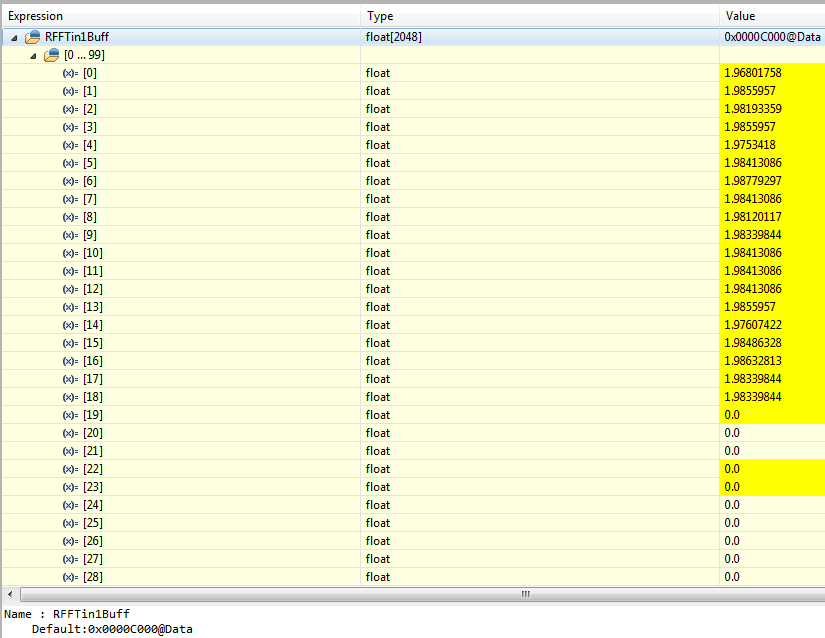Click the variable icon of element [6]
The image size is (825, 638).
tap(71, 181)
